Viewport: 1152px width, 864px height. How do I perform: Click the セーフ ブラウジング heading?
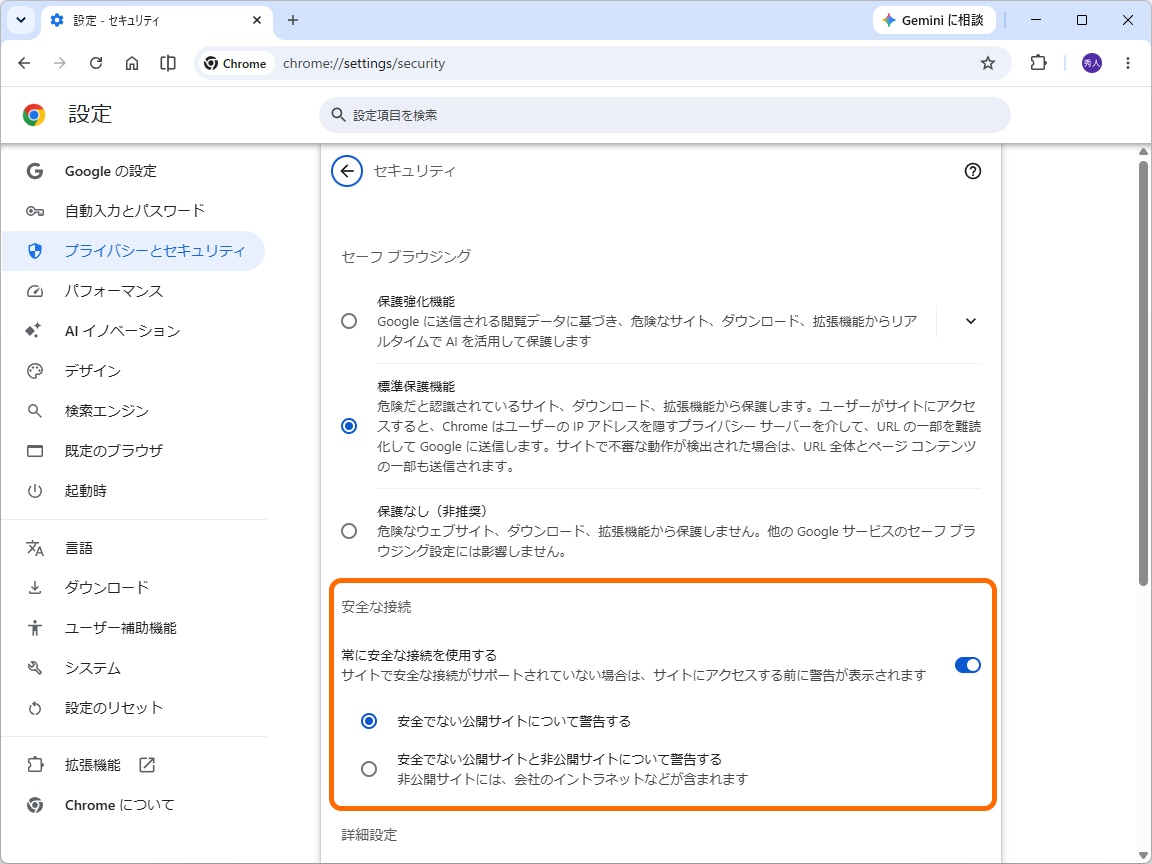coord(406,256)
